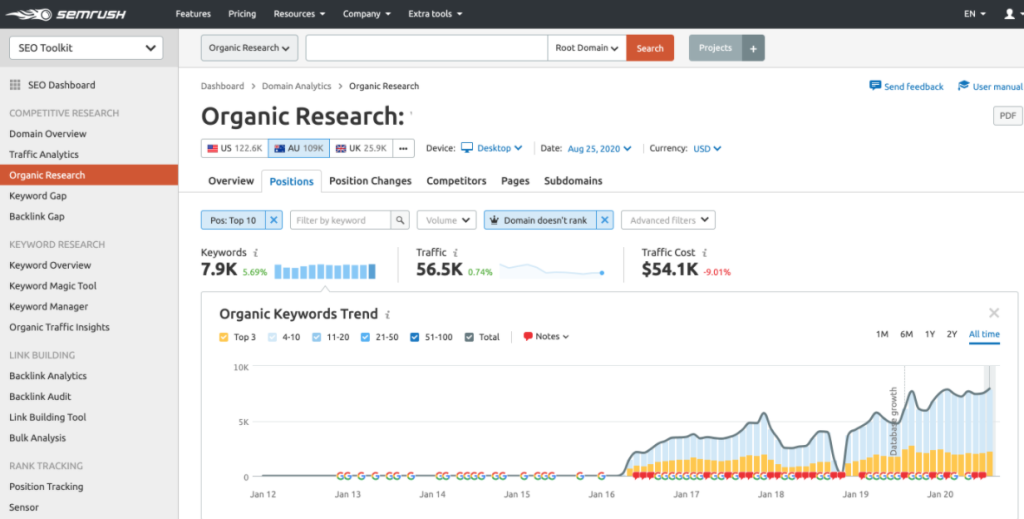Click the orange Search button

tap(650, 48)
